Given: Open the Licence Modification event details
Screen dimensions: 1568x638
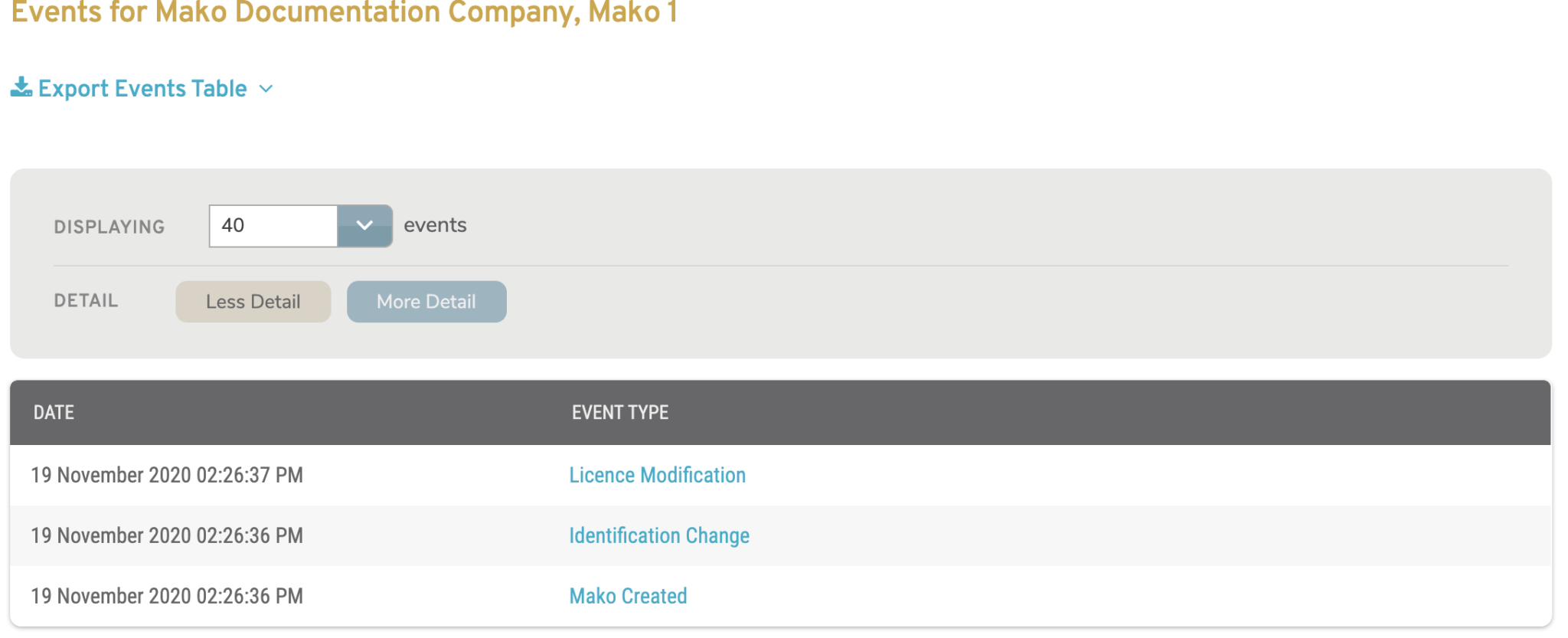Looking at the screenshot, I should click(x=657, y=475).
